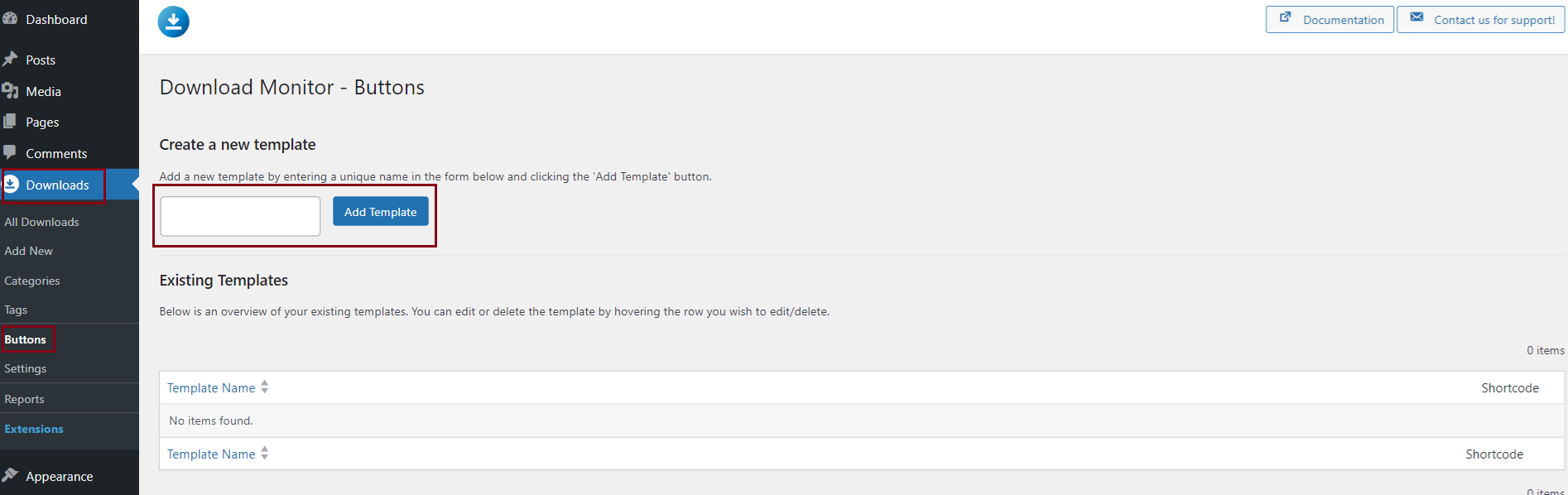Image resolution: width=1568 pixels, height=495 pixels.
Task: Open Add New download submenu
Action: [28, 251]
